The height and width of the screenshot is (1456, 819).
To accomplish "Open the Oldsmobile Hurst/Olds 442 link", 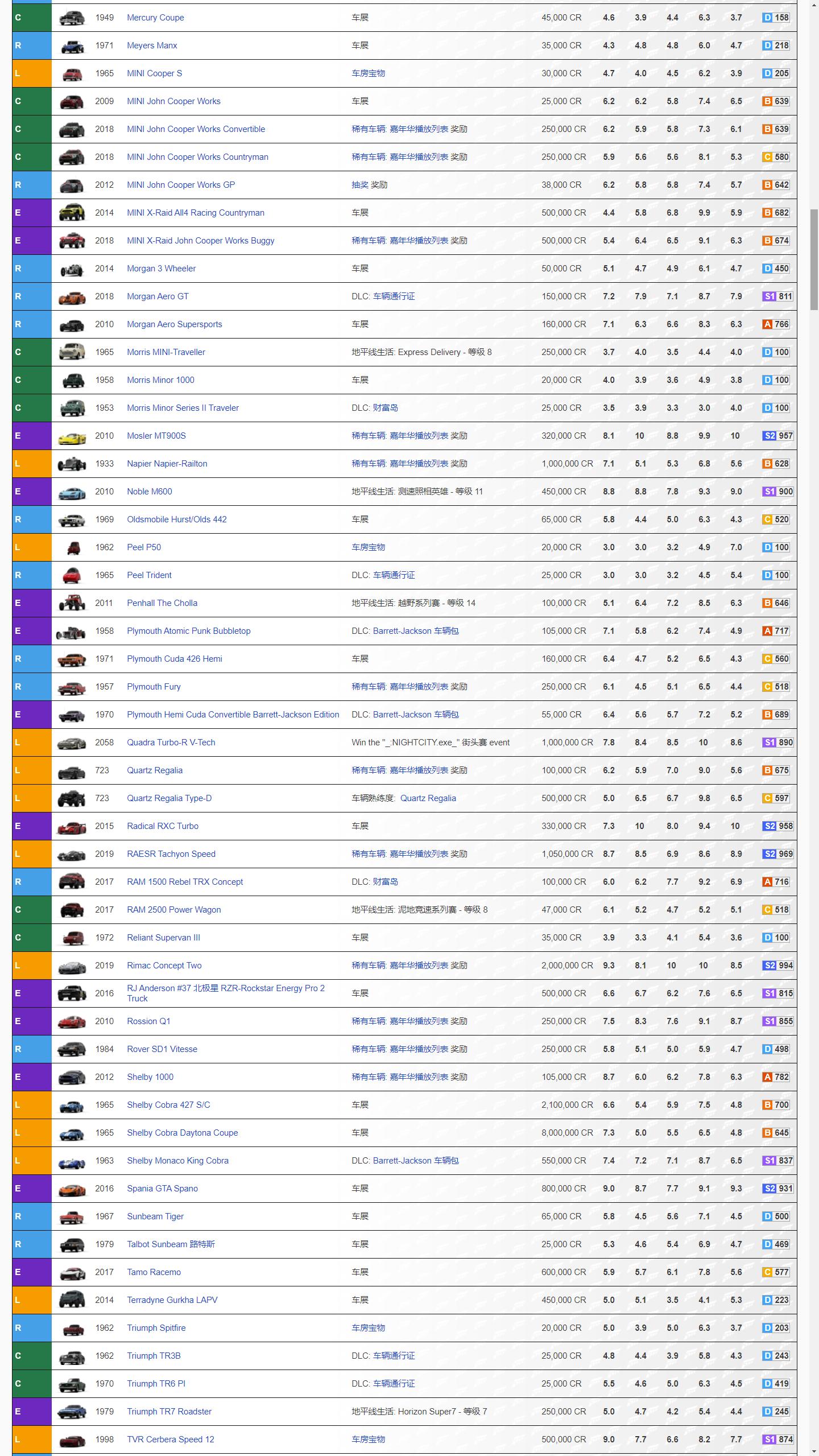I will (x=176, y=519).
